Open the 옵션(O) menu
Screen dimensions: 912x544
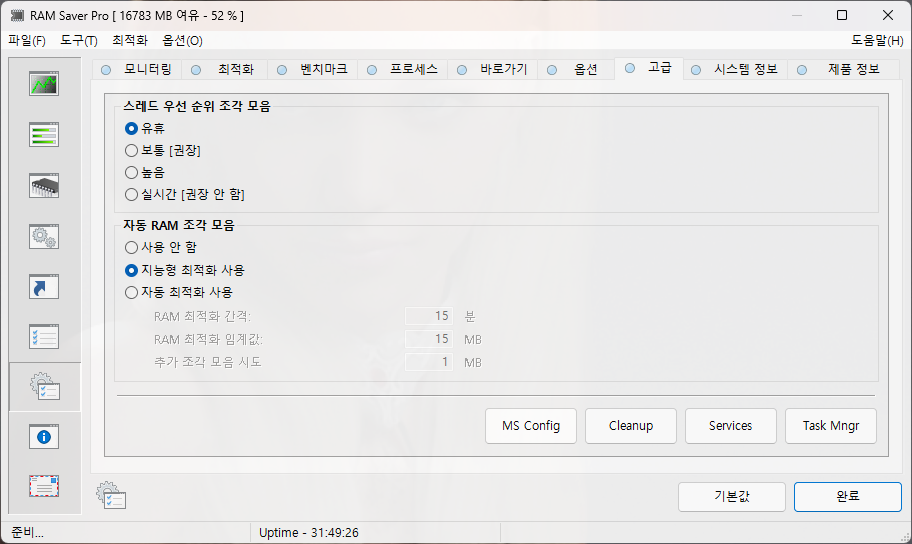click(x=182, y=41)
